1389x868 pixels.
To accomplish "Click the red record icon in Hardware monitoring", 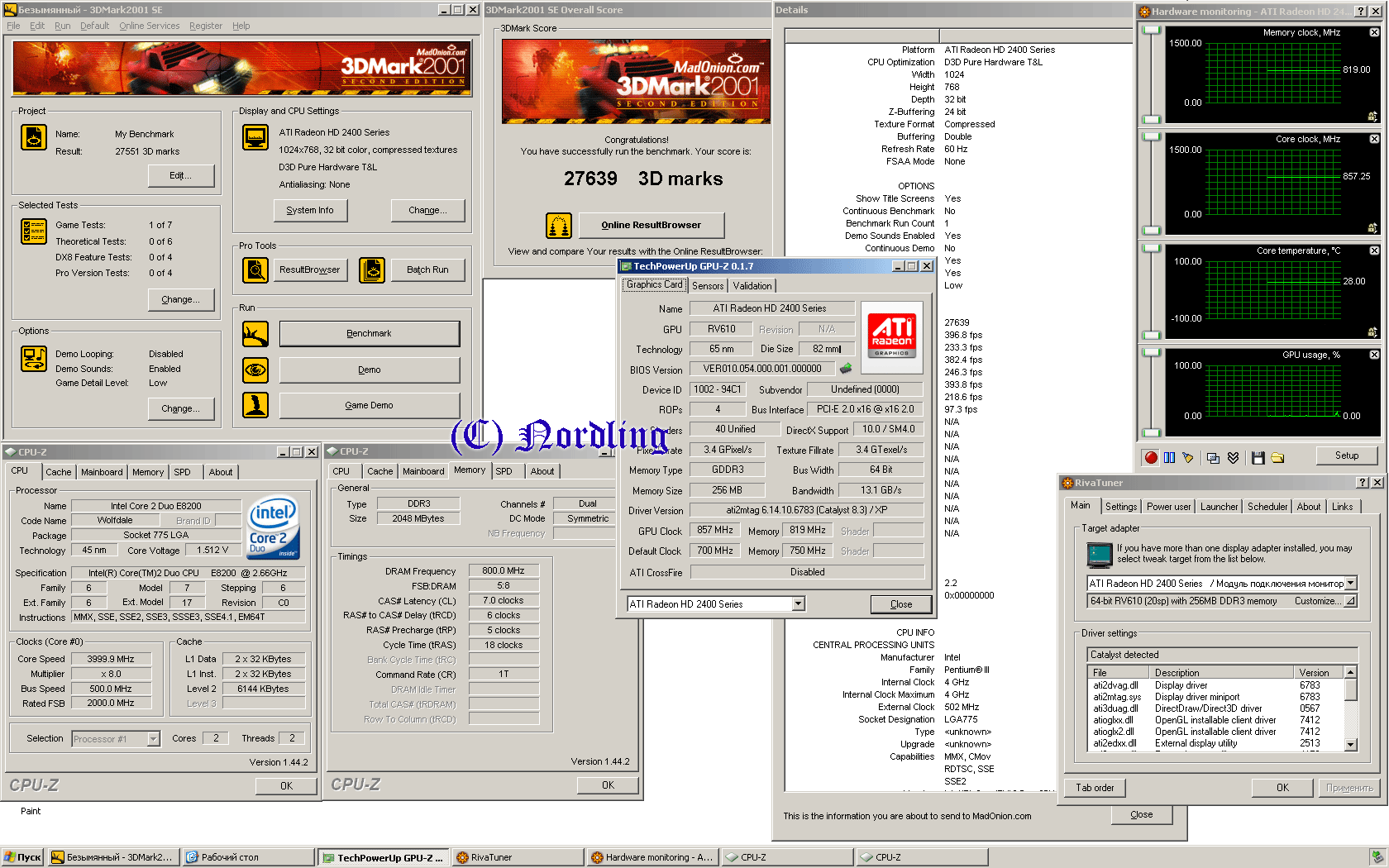I will coord(1151,457).
